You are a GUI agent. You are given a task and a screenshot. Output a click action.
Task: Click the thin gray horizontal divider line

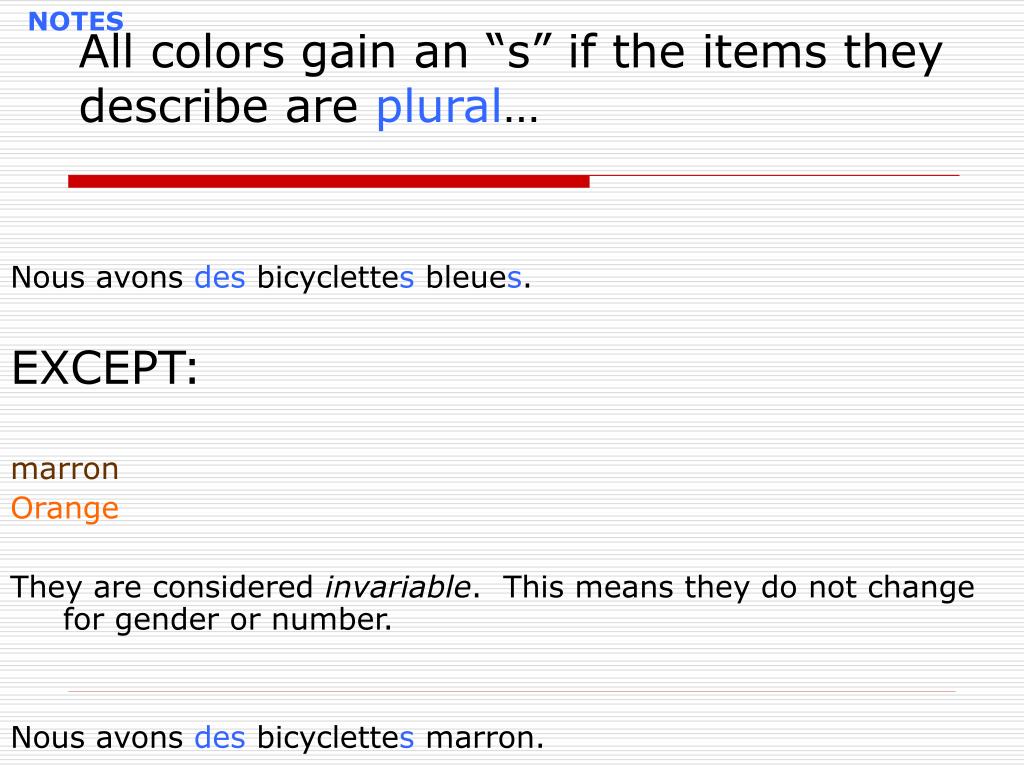[512, 691]
